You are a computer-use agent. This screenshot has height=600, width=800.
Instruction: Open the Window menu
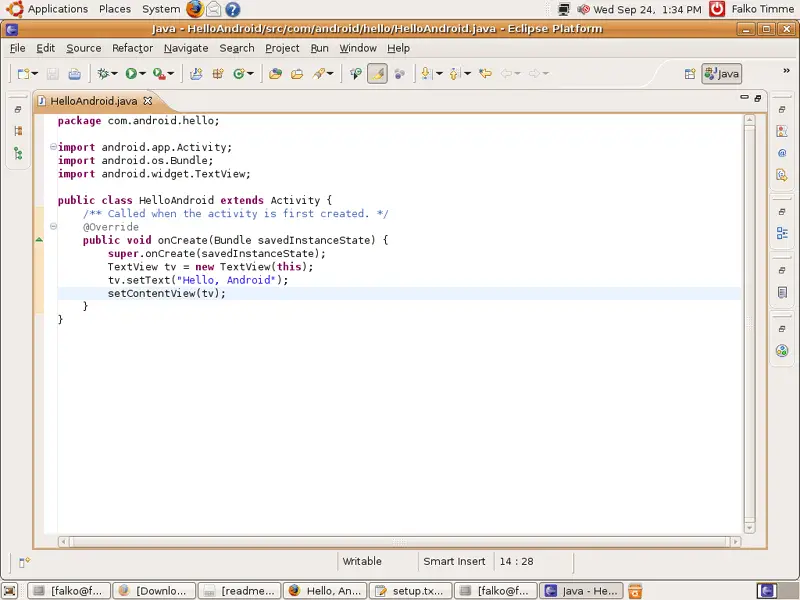tap(358, 48)
